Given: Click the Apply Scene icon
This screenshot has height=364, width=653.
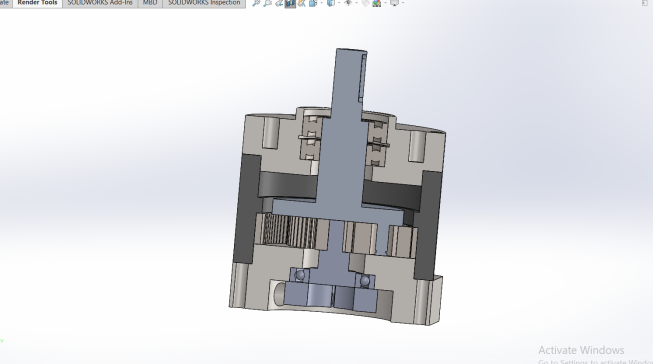Looking at the screenshot, I should [x=377, y=3].
